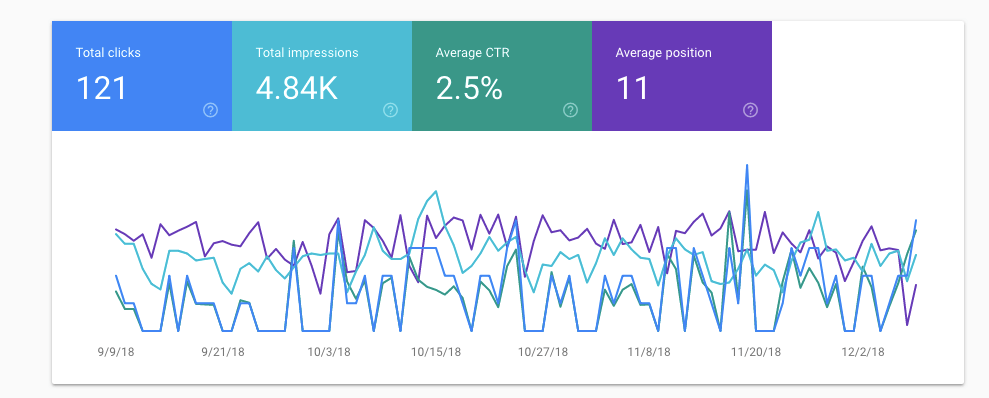Toggle the Average position metric card

(x=682, y=76)
